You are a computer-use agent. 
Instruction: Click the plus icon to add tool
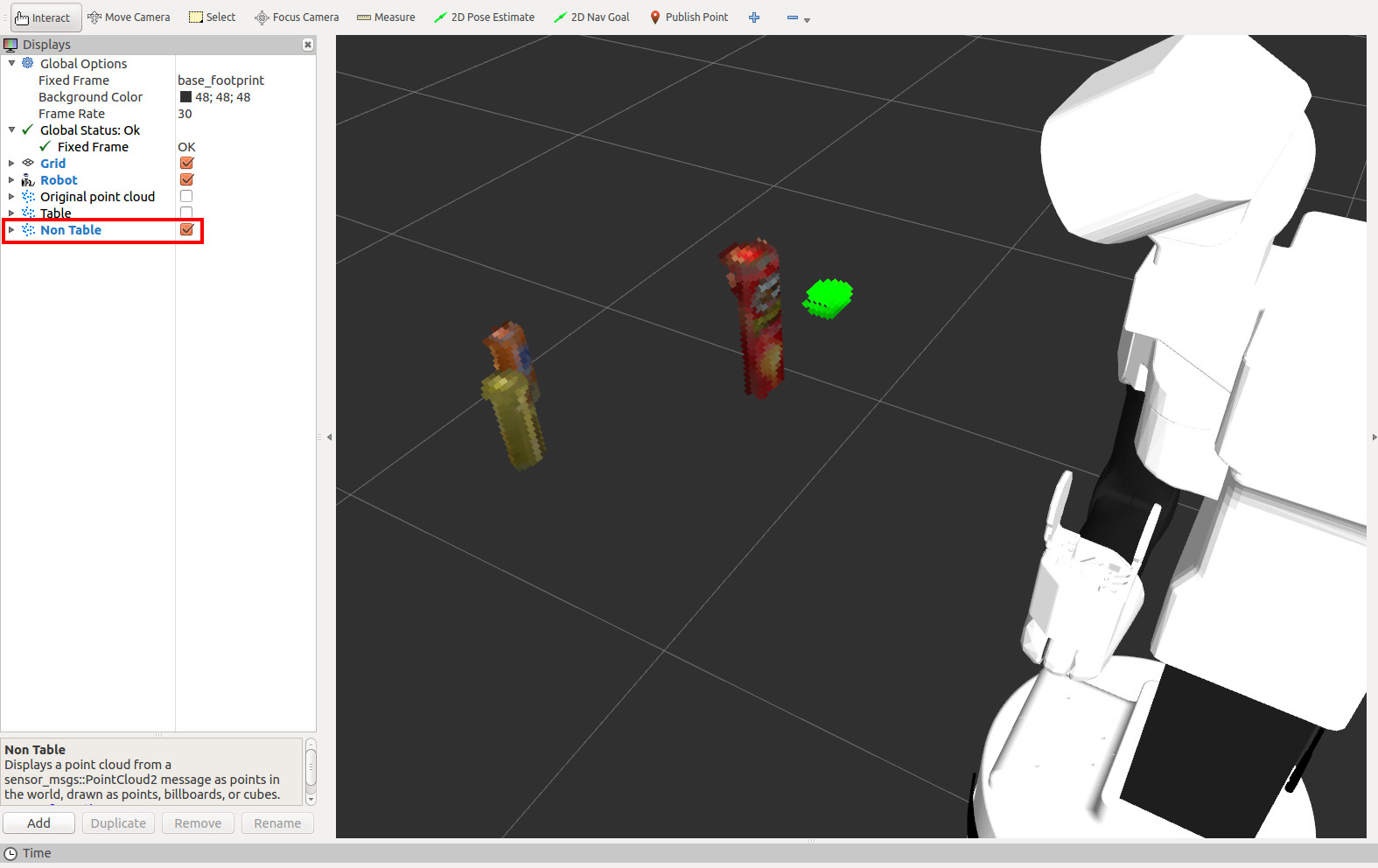pyautogui.click(x=754, y=17)
